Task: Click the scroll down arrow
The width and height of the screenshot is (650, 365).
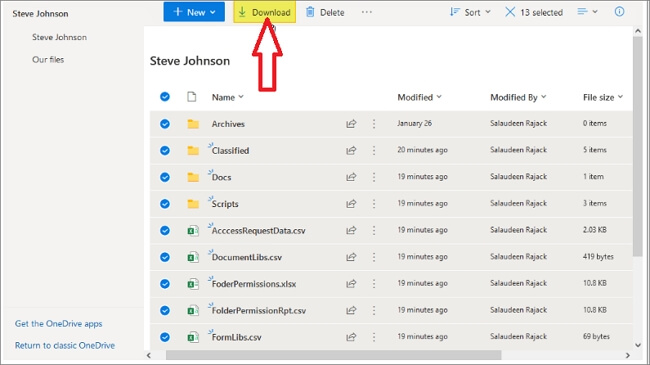Action: tap(638, 345)
